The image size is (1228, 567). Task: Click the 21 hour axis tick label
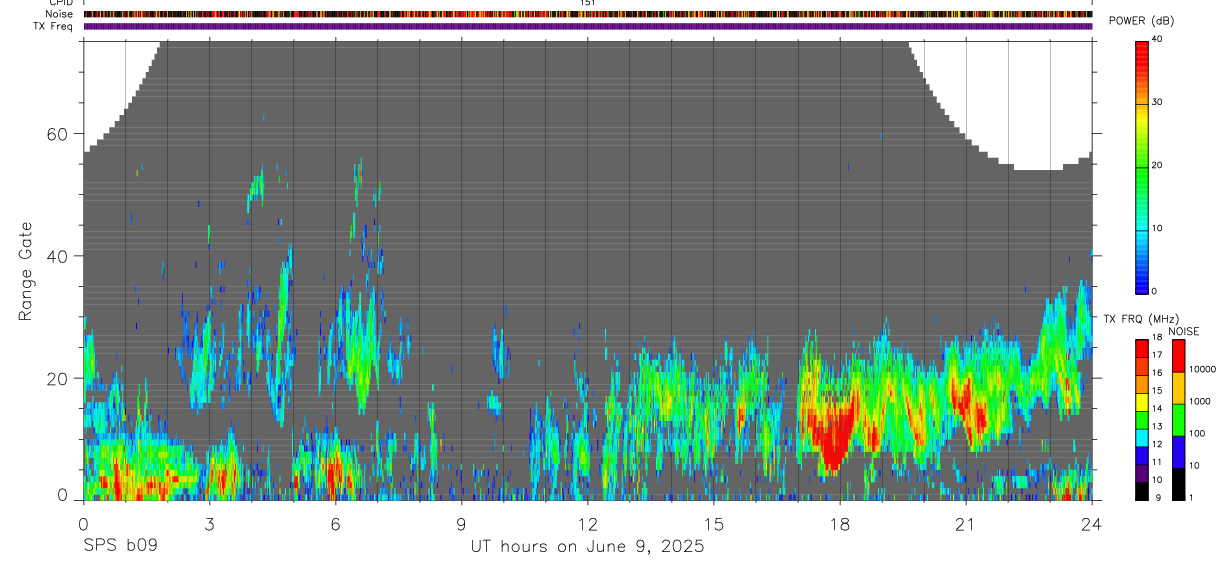[x=966, y=525]
